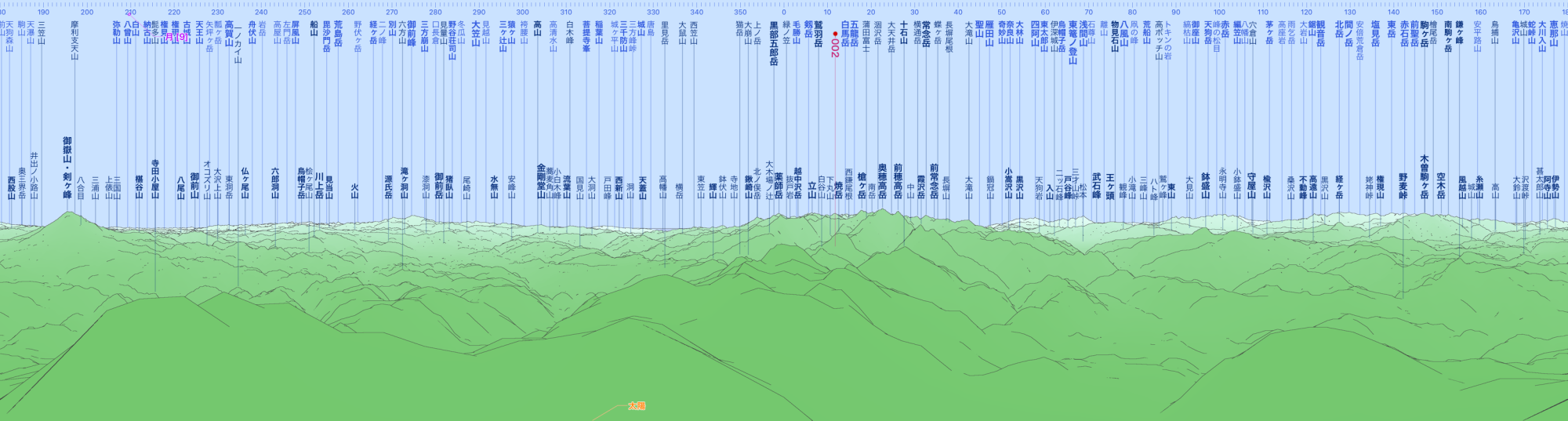Select the 野麦峠 pass label

(x=1403, y=187)
